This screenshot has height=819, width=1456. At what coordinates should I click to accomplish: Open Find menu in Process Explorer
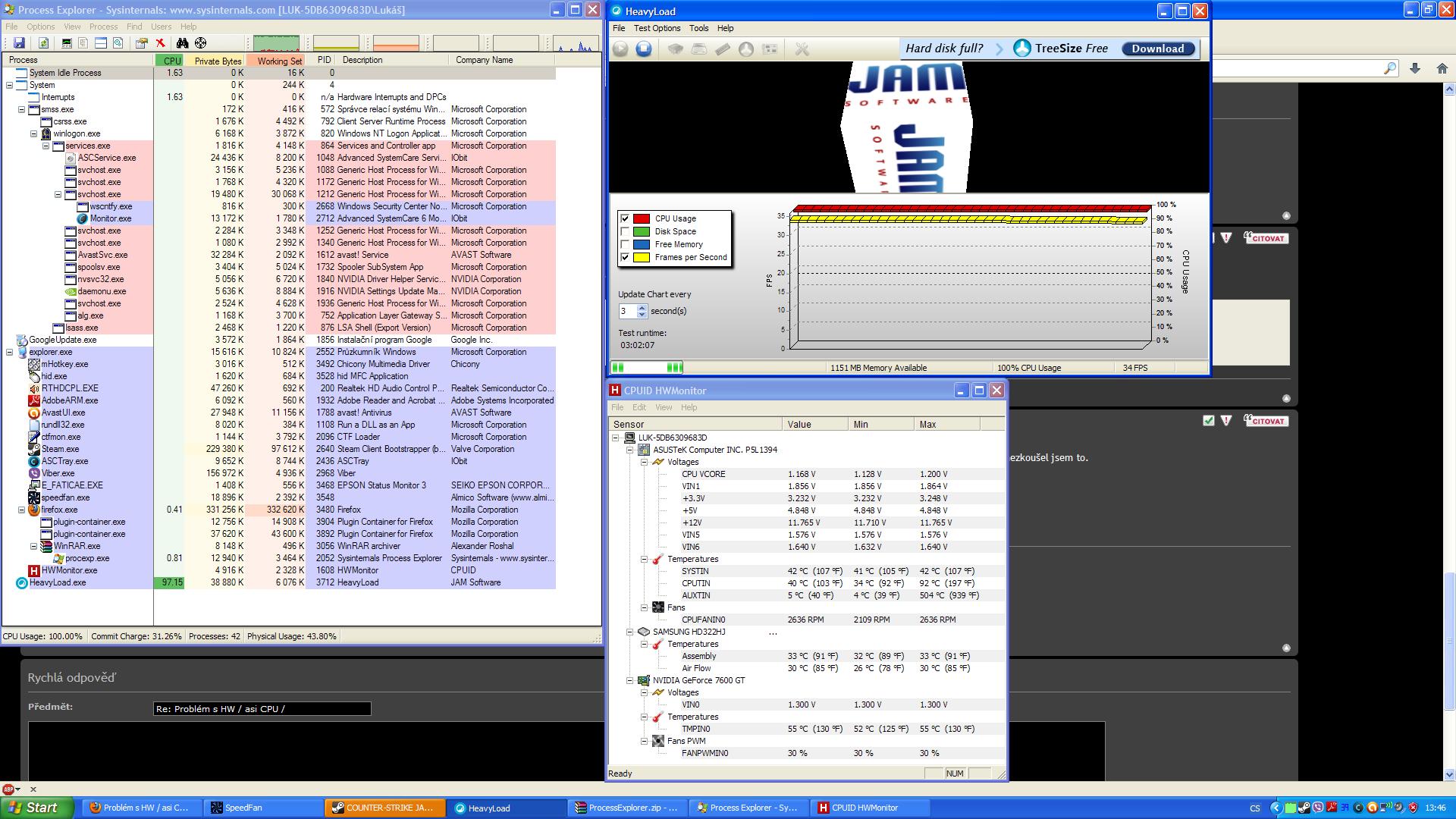pos(134,27)
